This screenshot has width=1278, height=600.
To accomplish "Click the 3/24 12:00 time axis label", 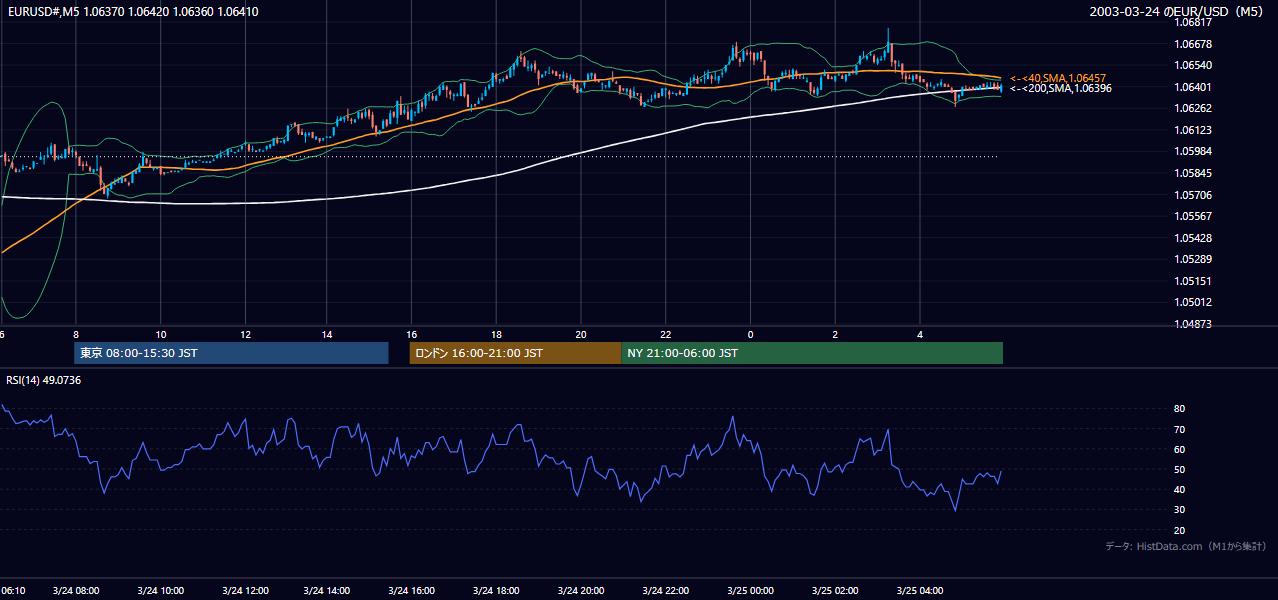I will (x=244, y=590).
